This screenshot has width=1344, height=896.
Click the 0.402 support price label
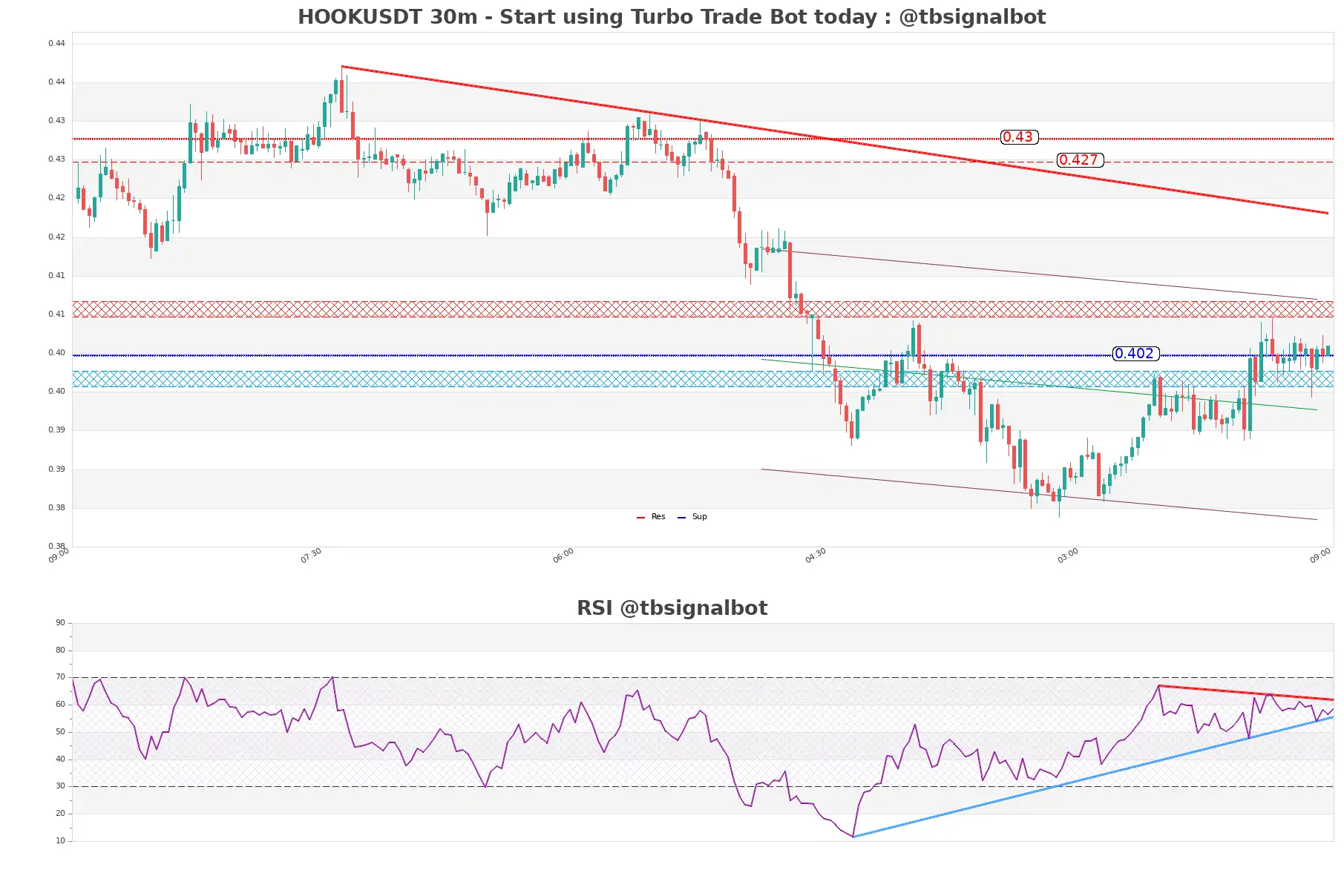point(1135,354)
